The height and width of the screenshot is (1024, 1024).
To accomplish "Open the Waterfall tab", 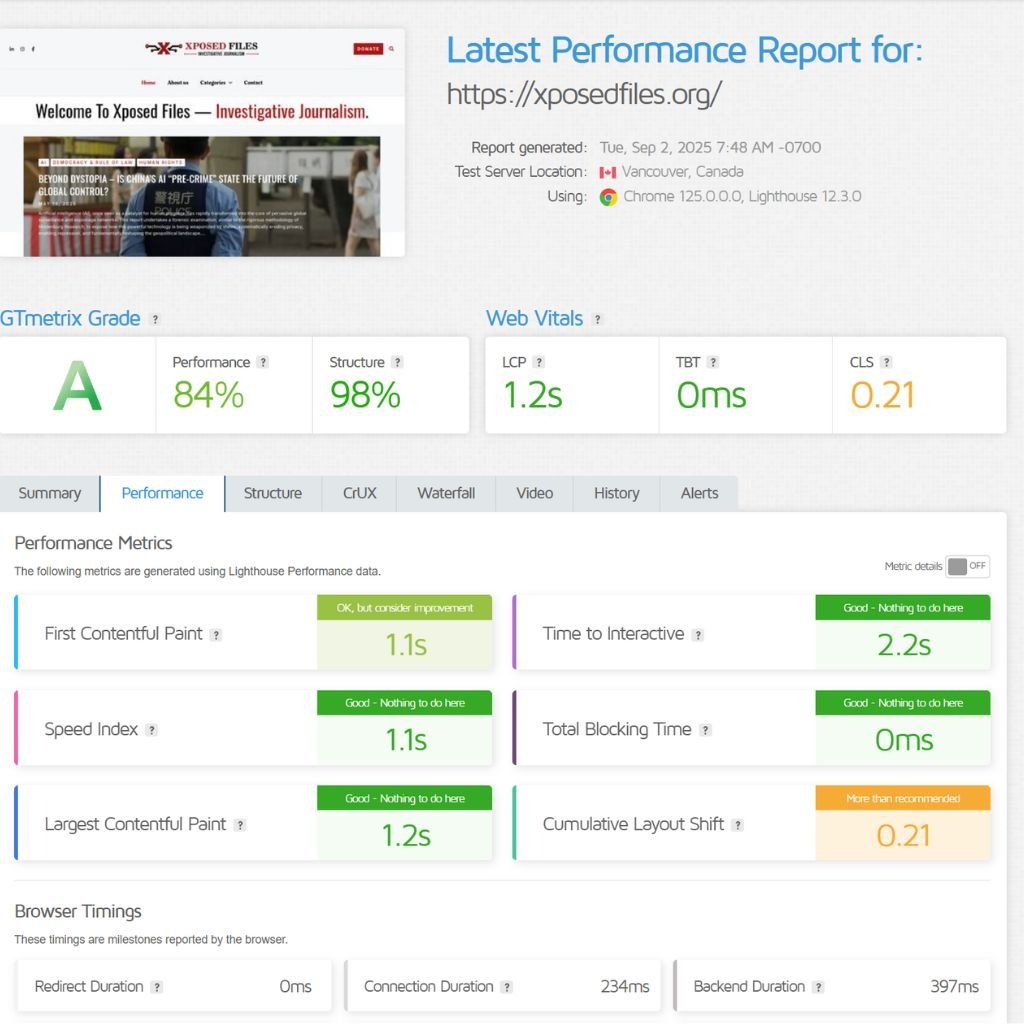I will (446, 493).
